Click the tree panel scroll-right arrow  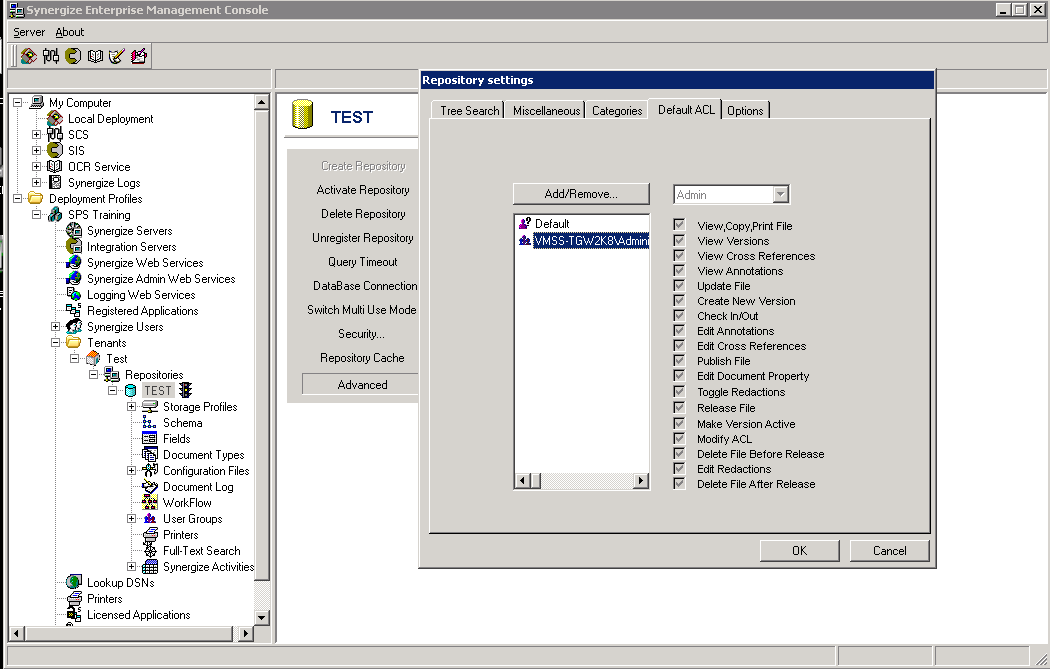click(x=246, y=633)
